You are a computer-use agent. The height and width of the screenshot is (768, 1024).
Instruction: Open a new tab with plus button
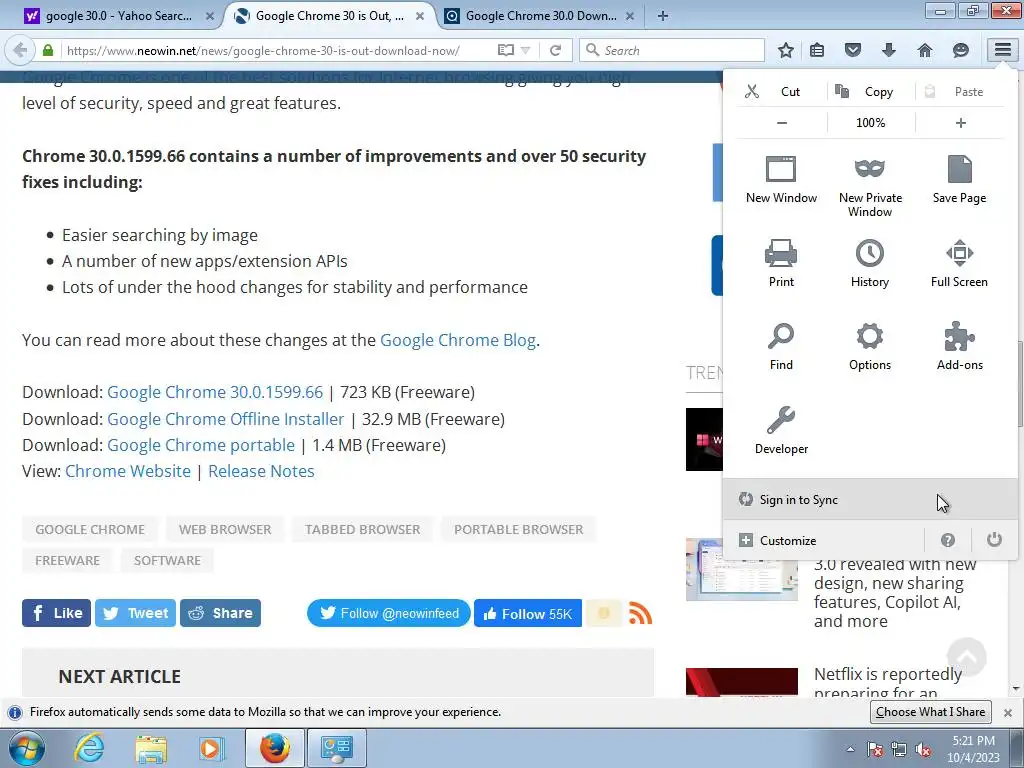[662, 16]
